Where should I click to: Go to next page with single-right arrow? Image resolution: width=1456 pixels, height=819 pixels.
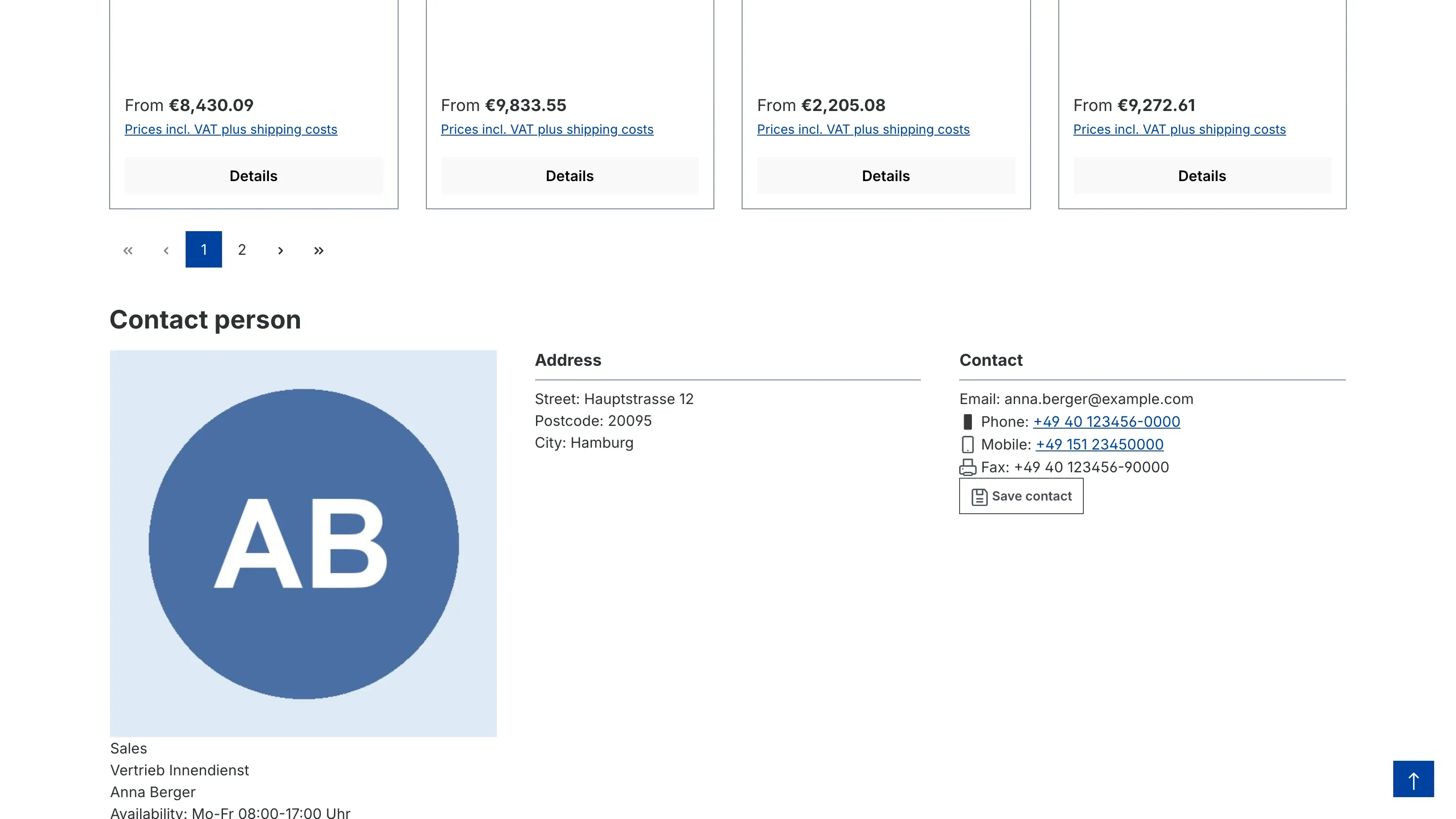coord(280,250)
